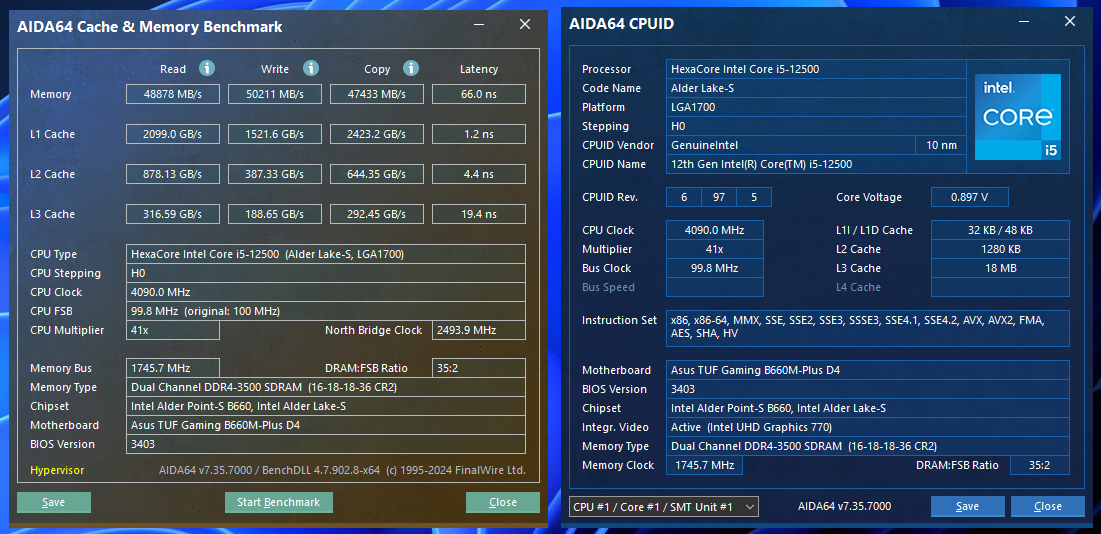Image resolution: width=1101 pixels, height=534 pixels.
Task: Select L3 Cache Copy value 292.45 GB/s
Action: [377, 214]
